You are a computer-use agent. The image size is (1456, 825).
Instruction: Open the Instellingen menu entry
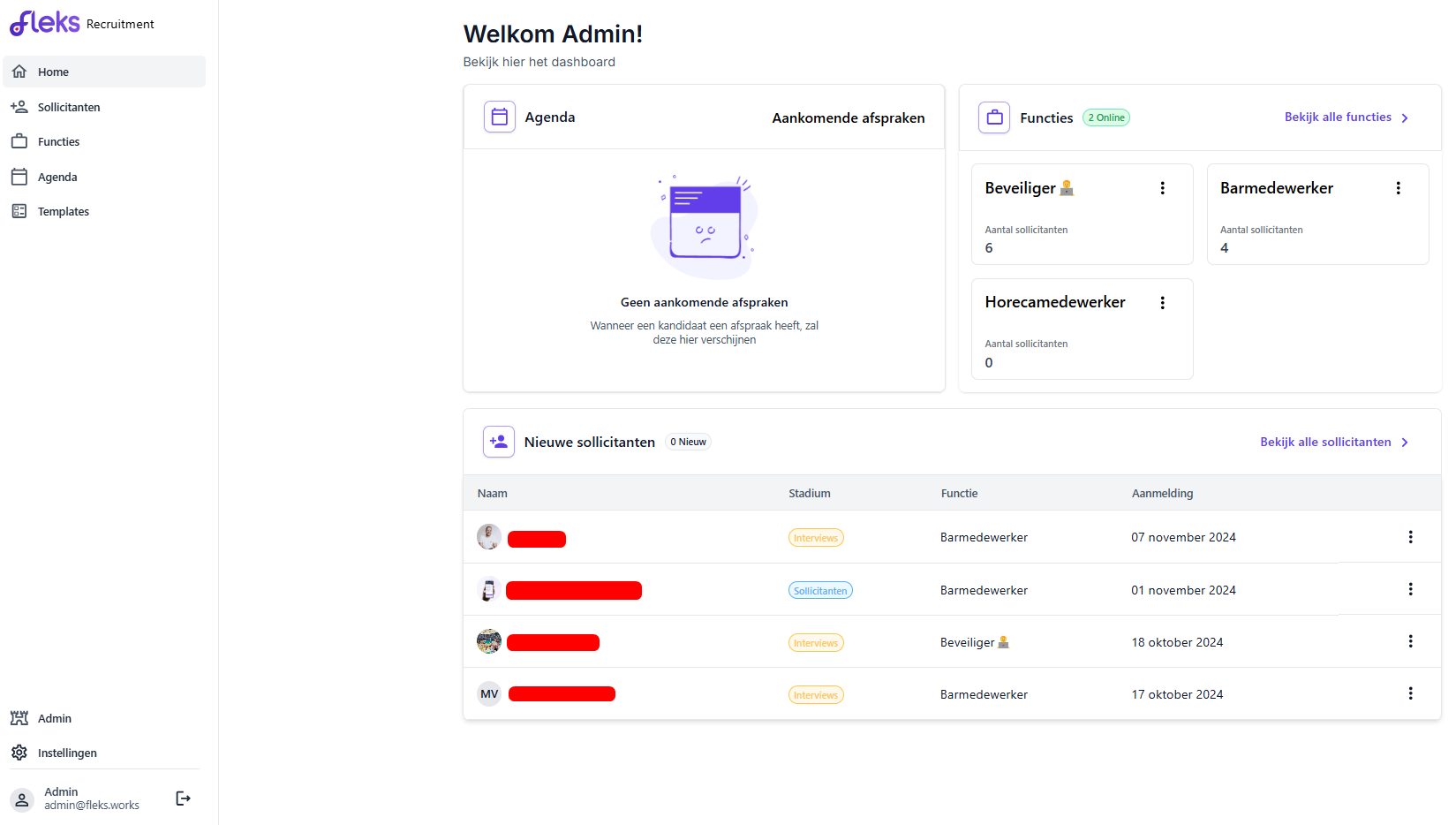(x=67, y=753)
